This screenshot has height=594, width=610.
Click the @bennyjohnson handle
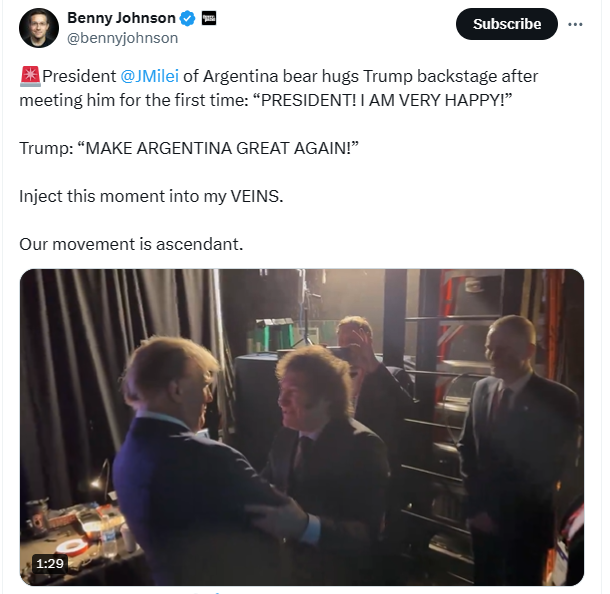(122, 38)
